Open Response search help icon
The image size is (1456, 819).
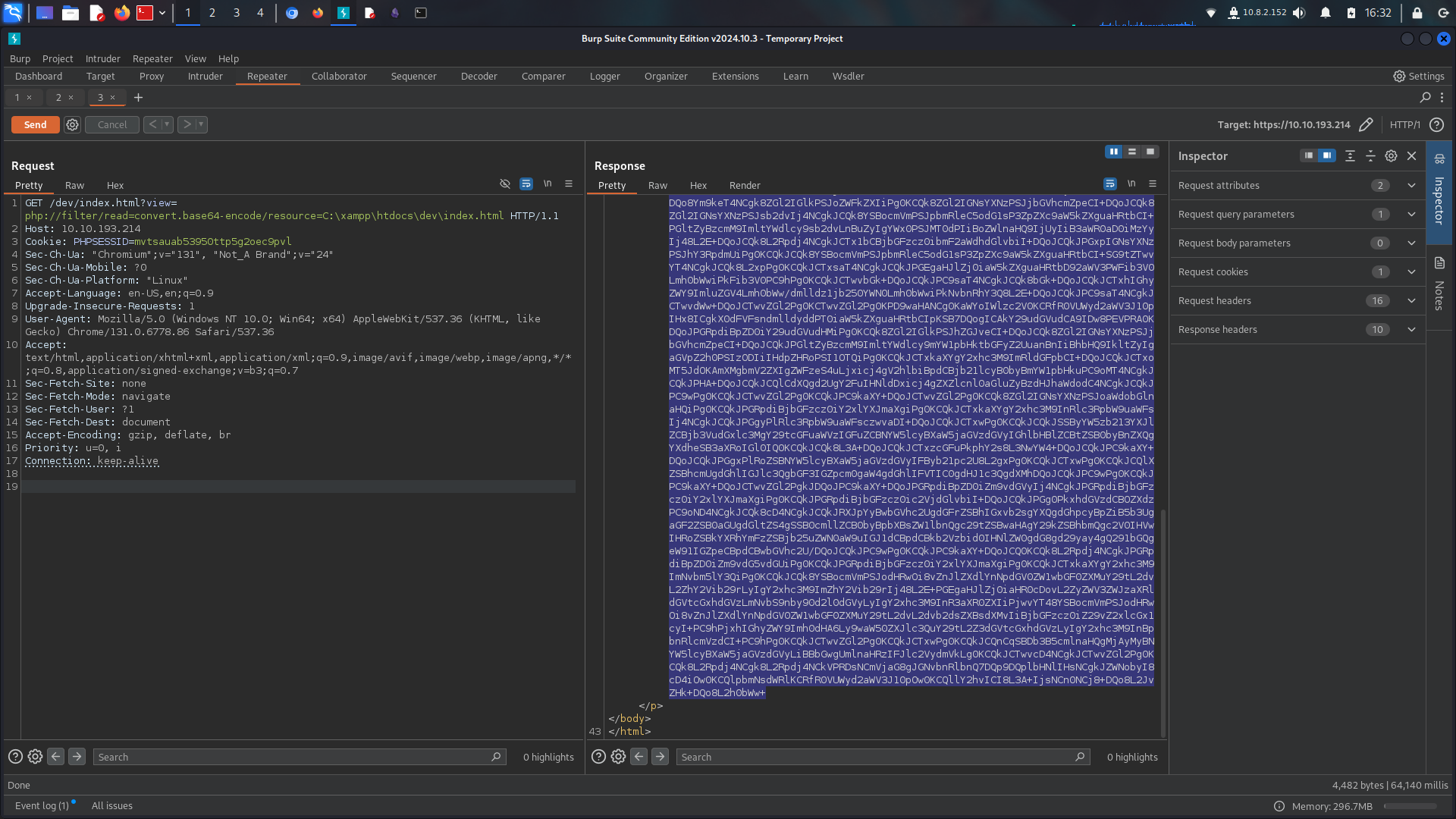coord(598,757)
